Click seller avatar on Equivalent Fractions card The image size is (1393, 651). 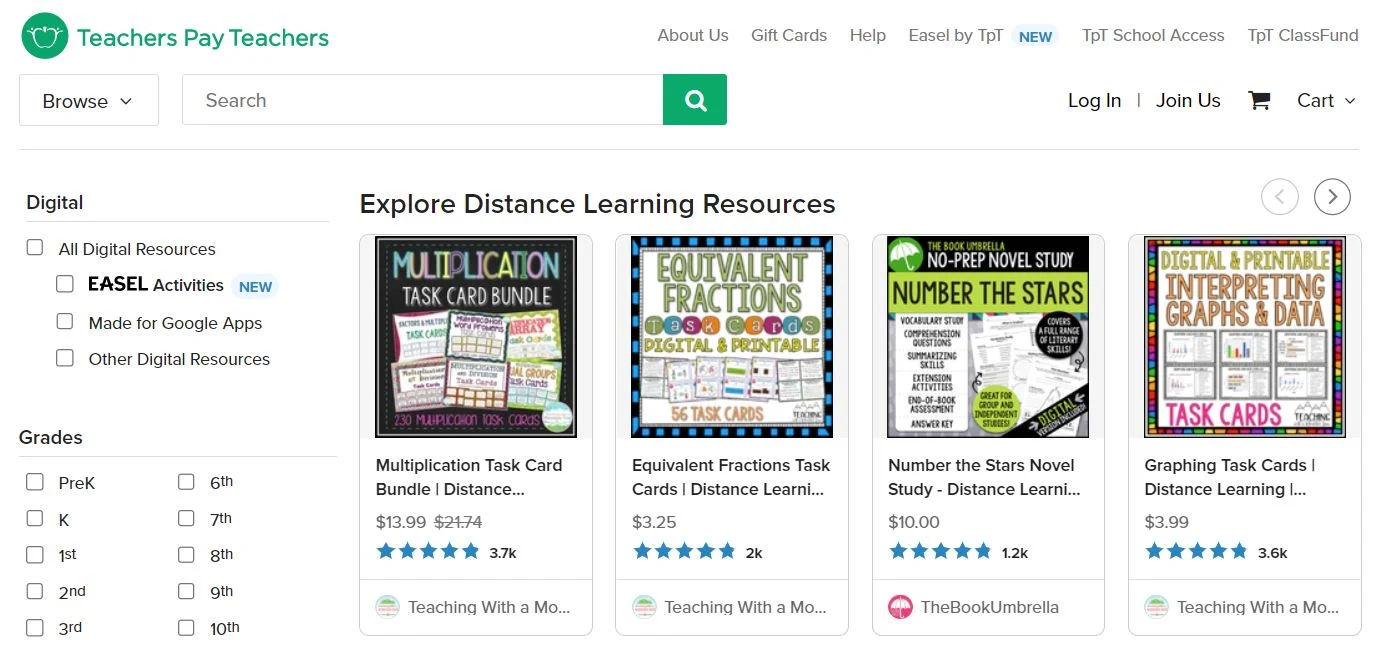pos(644,607)
